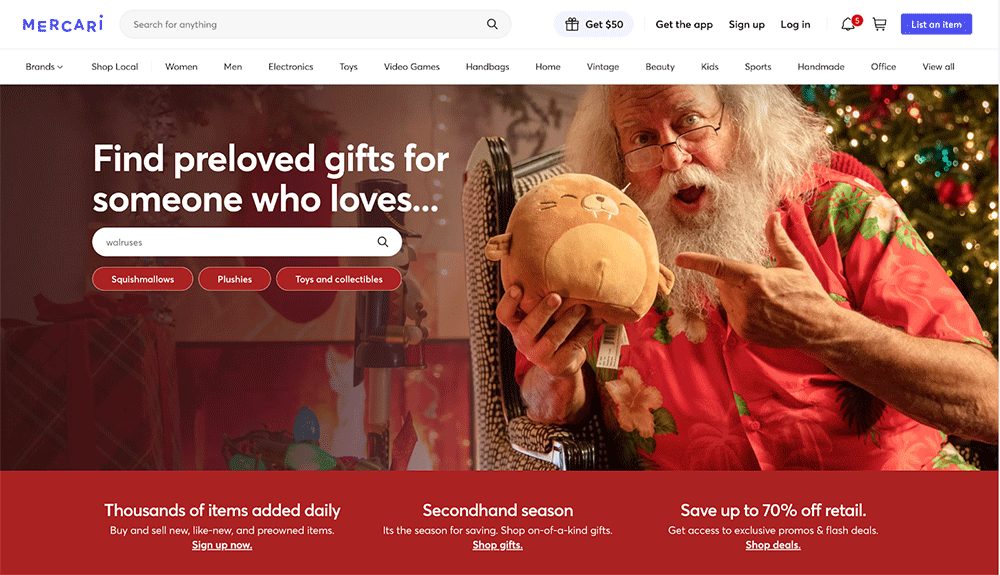Click the List an item button

pos(936,24)
